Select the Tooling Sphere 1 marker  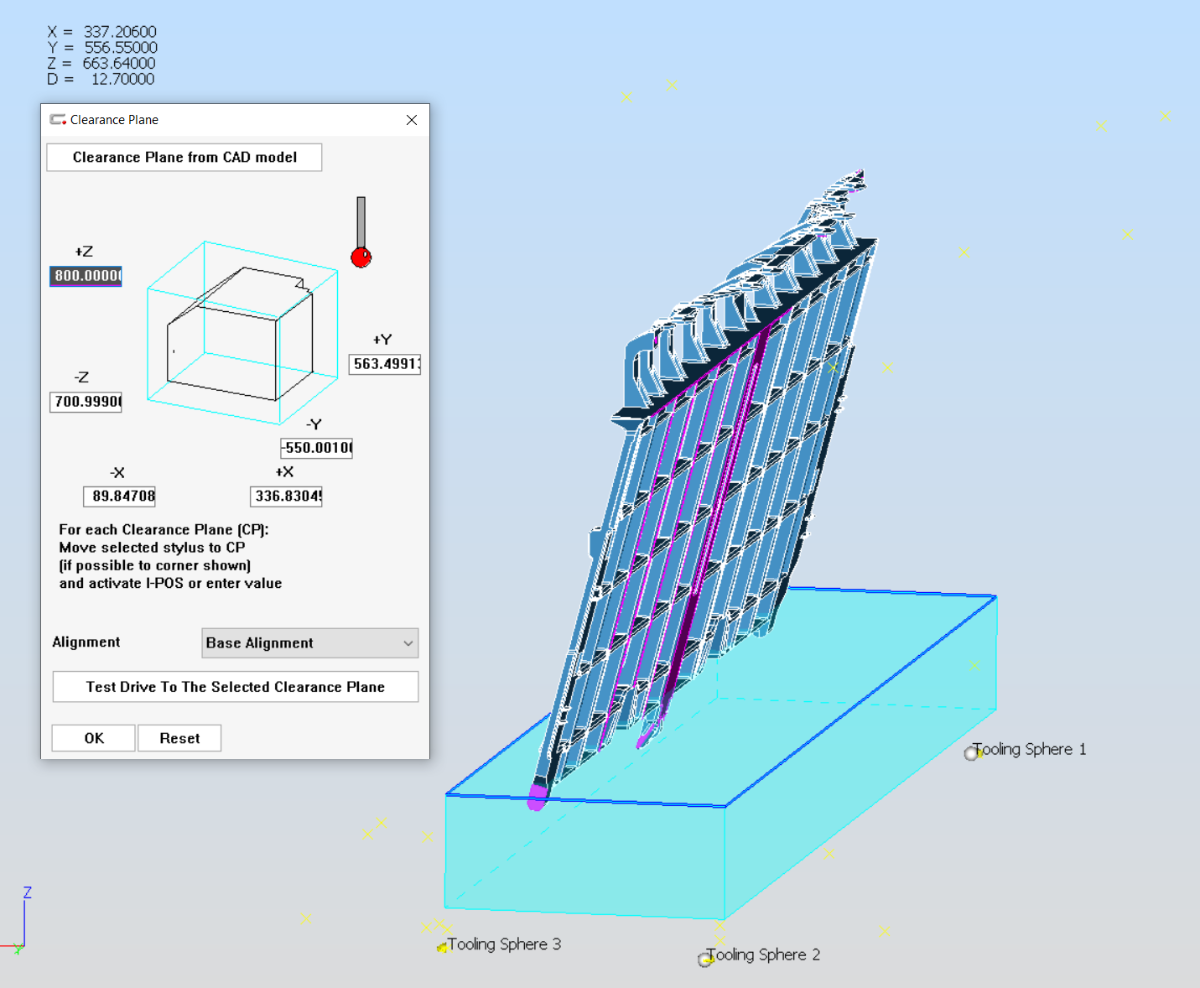971,753
